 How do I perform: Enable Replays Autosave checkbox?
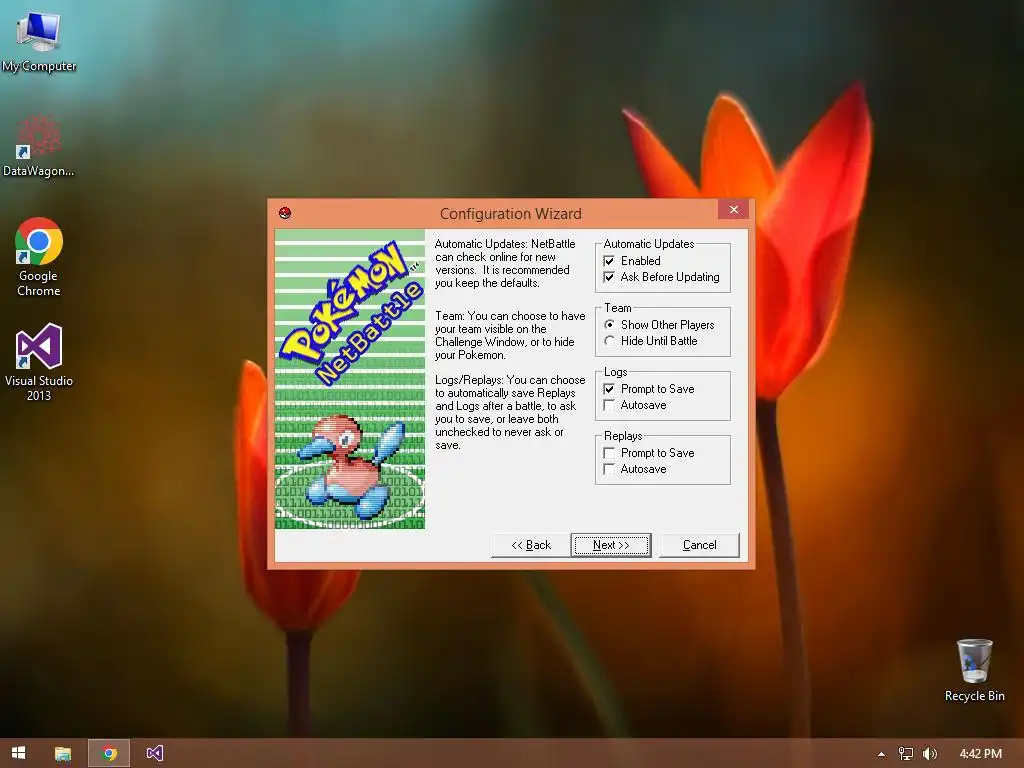609,469
